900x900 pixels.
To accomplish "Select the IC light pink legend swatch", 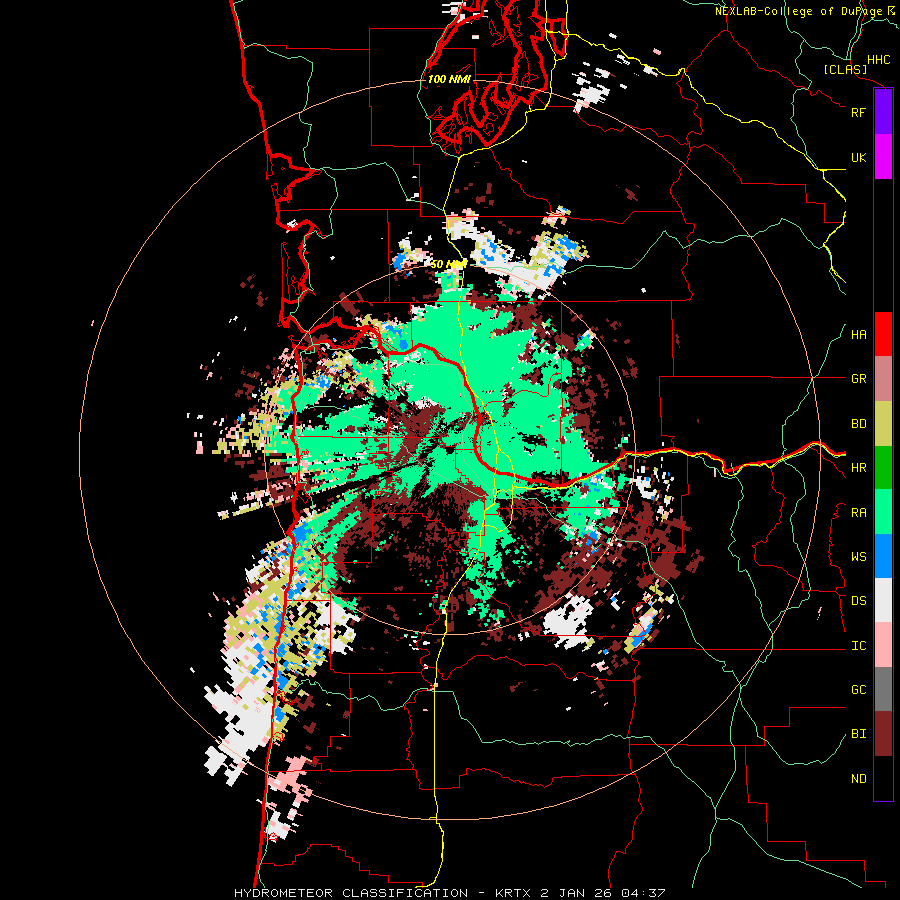I will click(883, 645).
